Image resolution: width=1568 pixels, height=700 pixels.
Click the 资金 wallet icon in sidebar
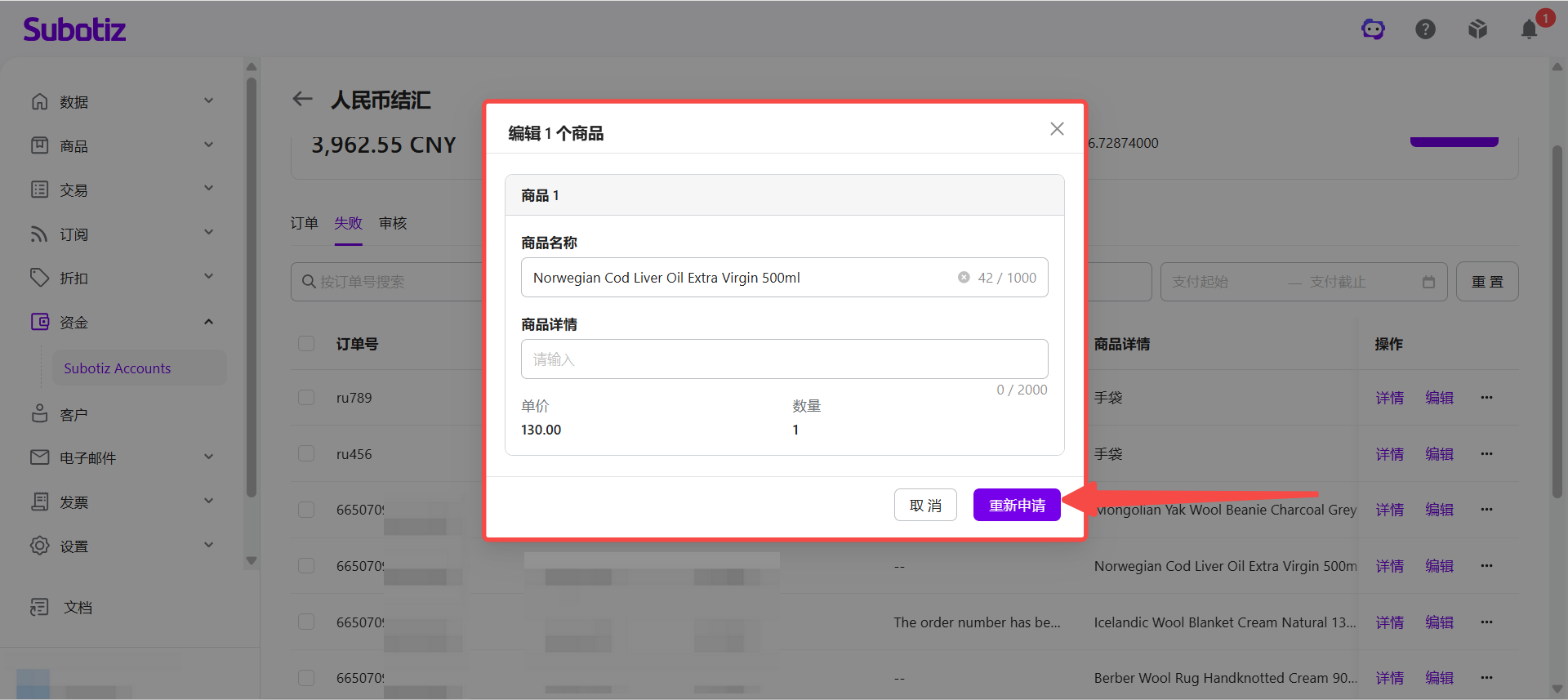tap(39, 322)
